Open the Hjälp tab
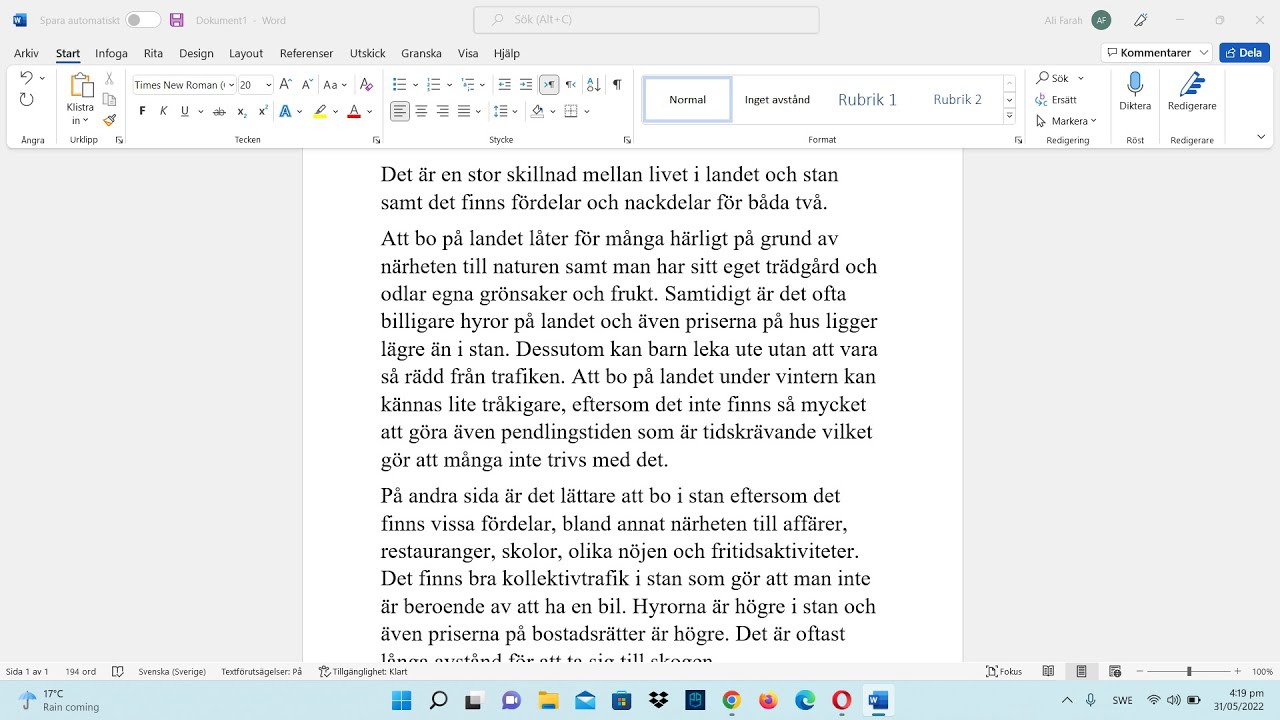The width and height of the screenshot is (1280, 720). pyautogui.click(x=506, y=53)
